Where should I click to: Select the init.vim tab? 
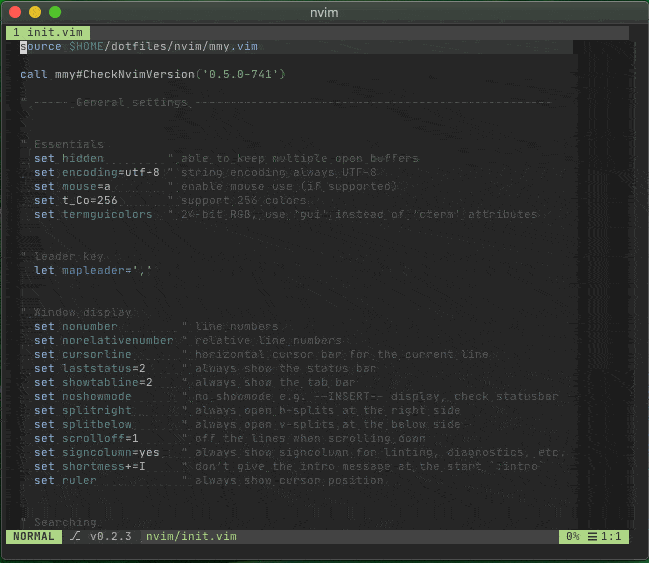(48, 32)
